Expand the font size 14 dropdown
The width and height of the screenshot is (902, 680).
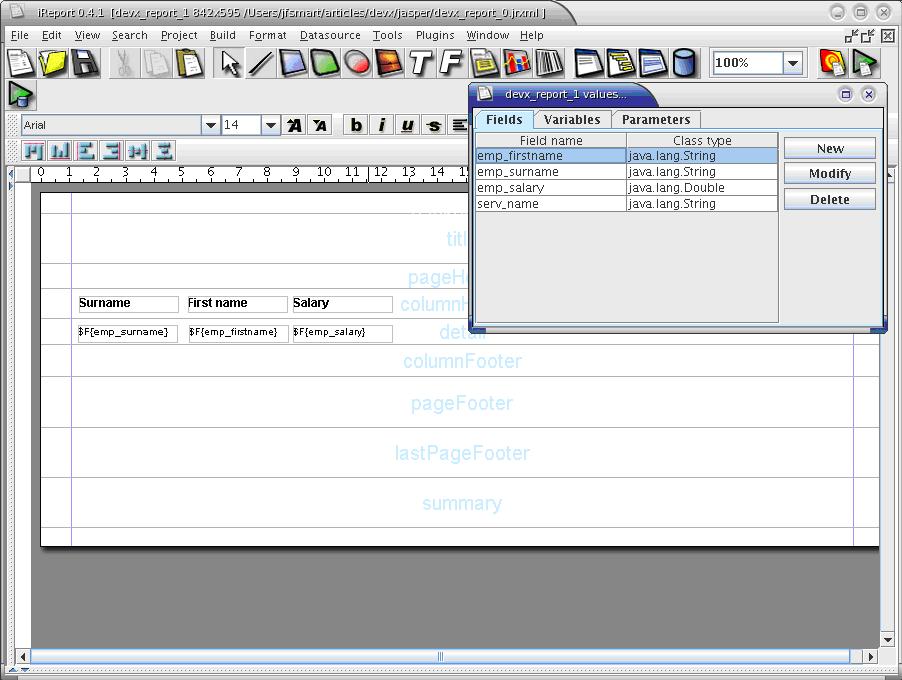pyautogui.click(x=270, y=125)
